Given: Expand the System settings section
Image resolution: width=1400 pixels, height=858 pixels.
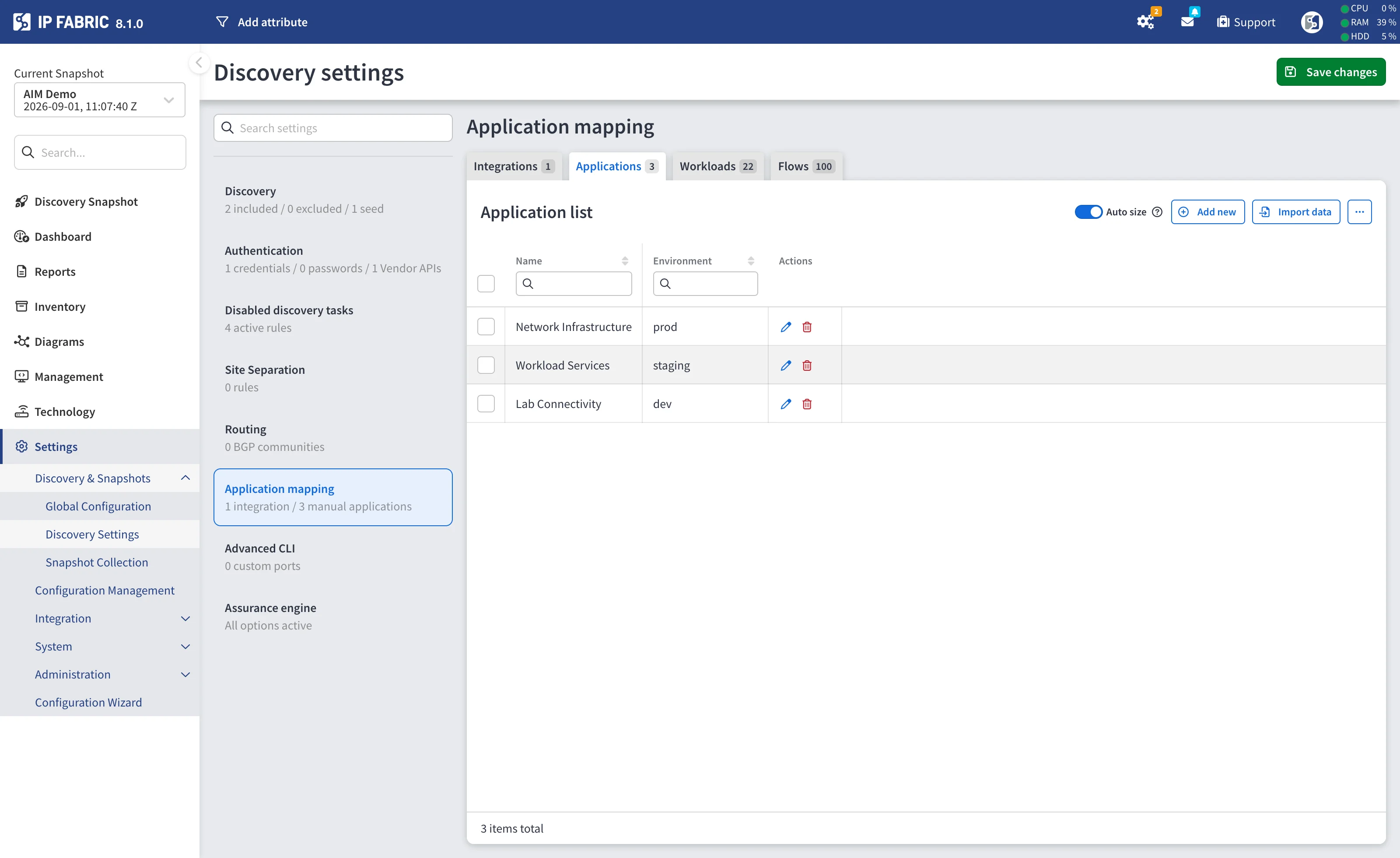Looking at the screenshot, I should 185,647.
